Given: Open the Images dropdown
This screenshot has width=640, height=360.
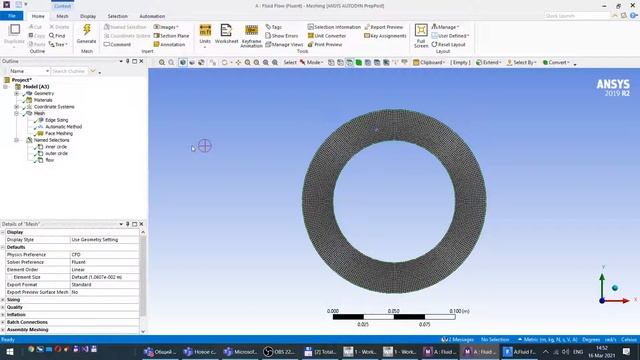Looking at the screenshot, I should point(166,27).
